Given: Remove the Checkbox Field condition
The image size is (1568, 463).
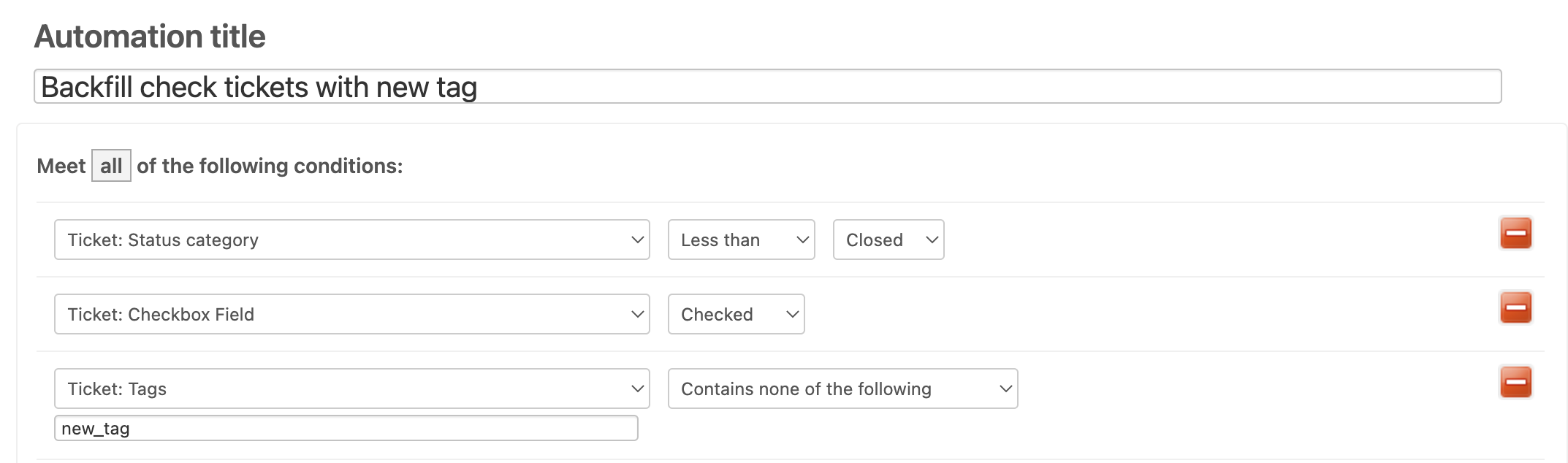Looking at the screenshot, I should [1515, 308].
